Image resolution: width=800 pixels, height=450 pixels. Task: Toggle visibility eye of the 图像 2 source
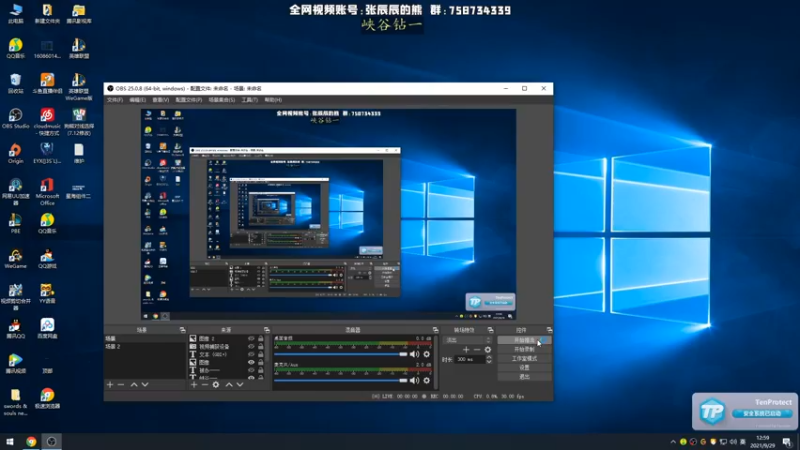coord(251,338)
